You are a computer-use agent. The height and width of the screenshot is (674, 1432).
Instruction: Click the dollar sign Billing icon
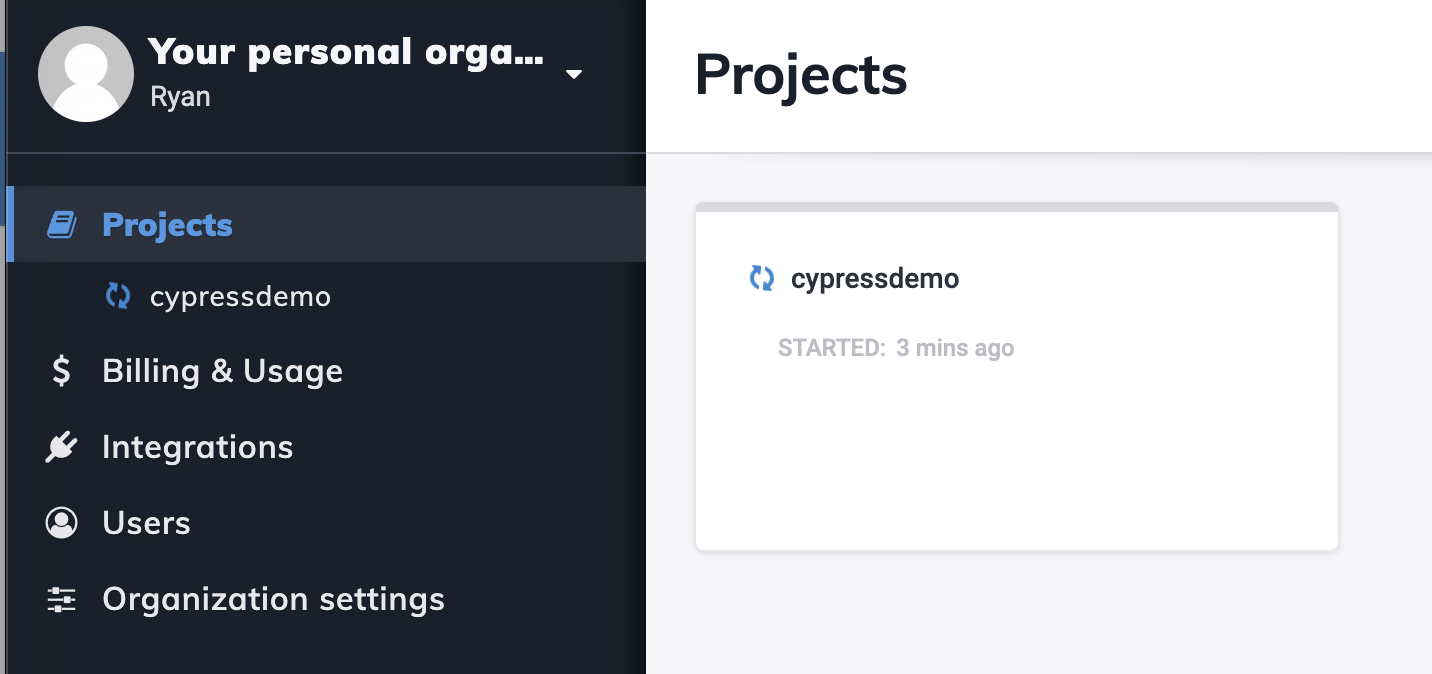[x=62, y=371]
